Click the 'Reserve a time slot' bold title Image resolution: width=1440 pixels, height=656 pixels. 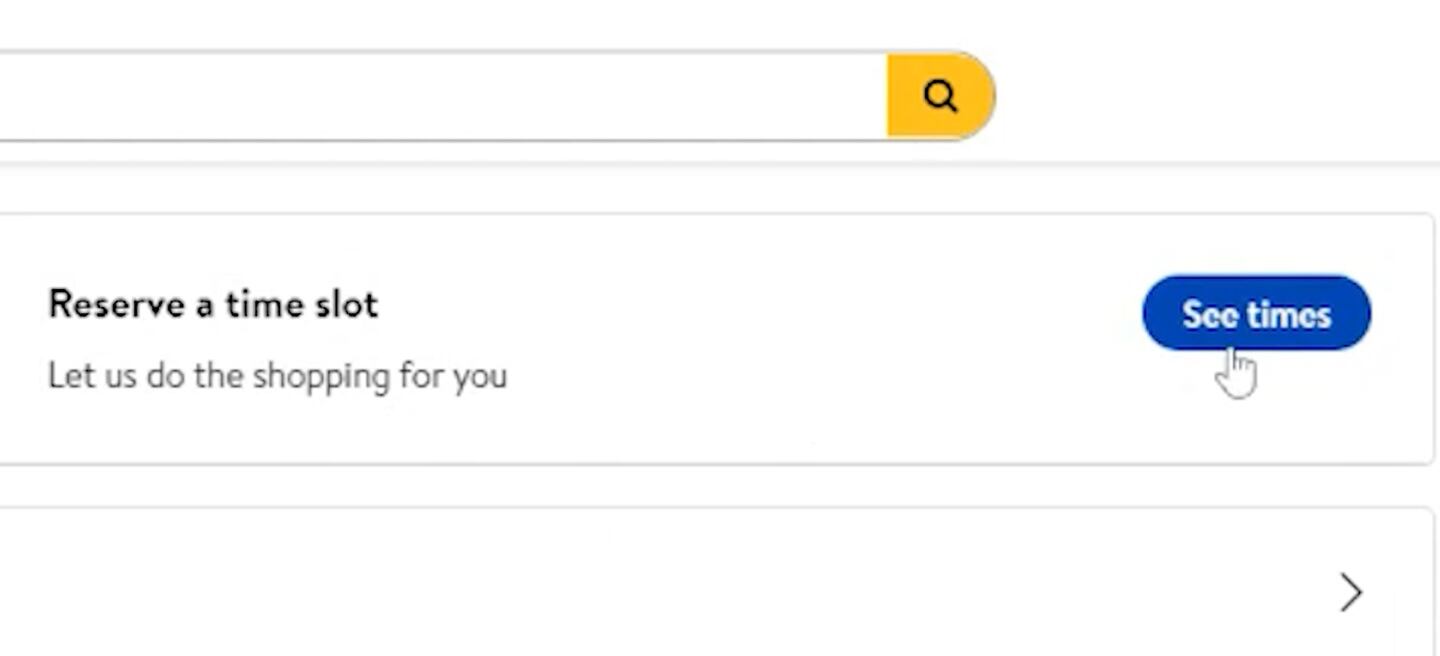coord(213,304)
